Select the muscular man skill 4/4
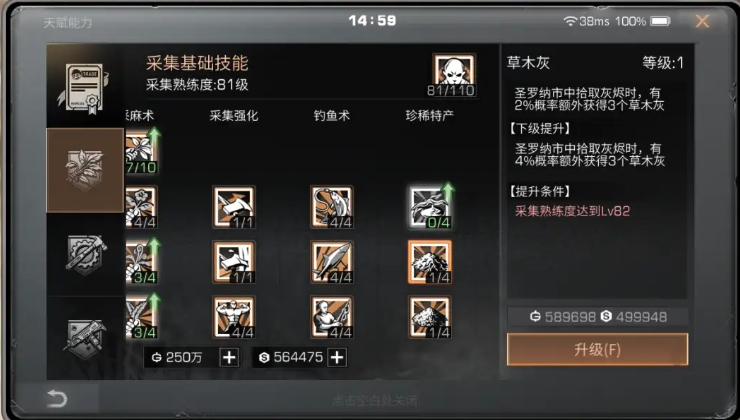This screenshot has height=420, width=740. 234,317
